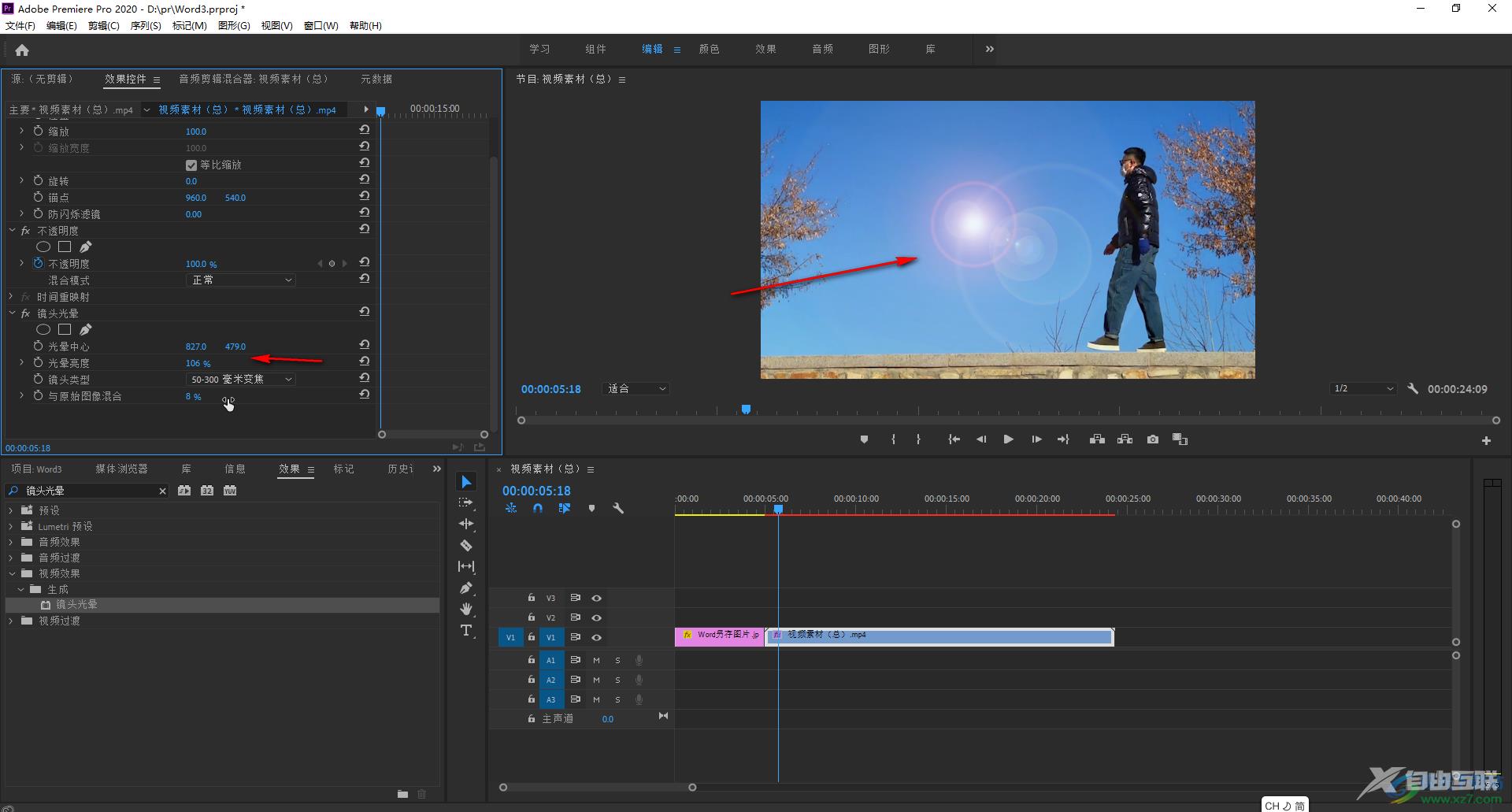Switch to the Metadata tab
The image size is (1512, 812).
coord(376,79)
